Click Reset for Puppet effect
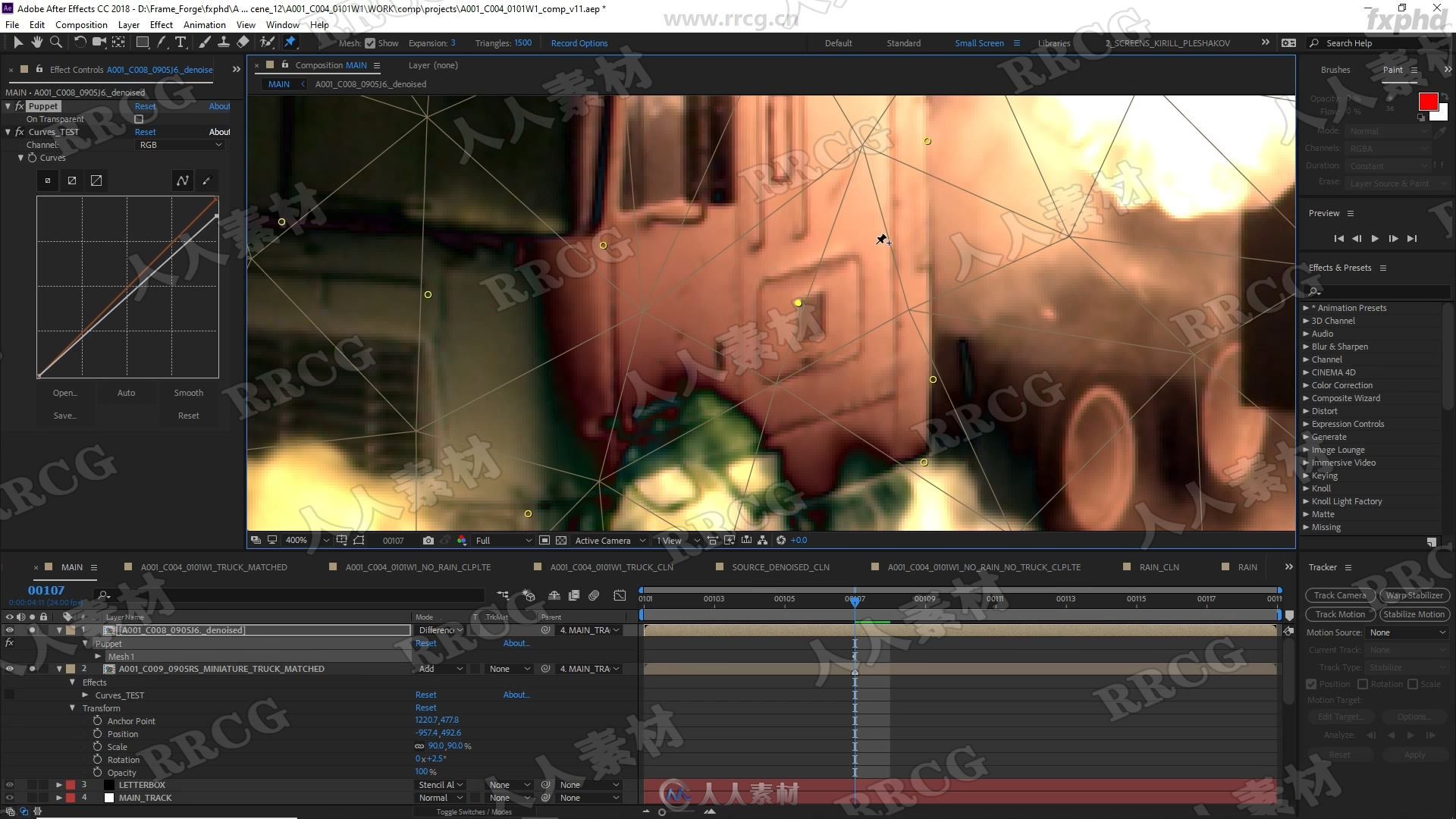 tap(145, 106)
